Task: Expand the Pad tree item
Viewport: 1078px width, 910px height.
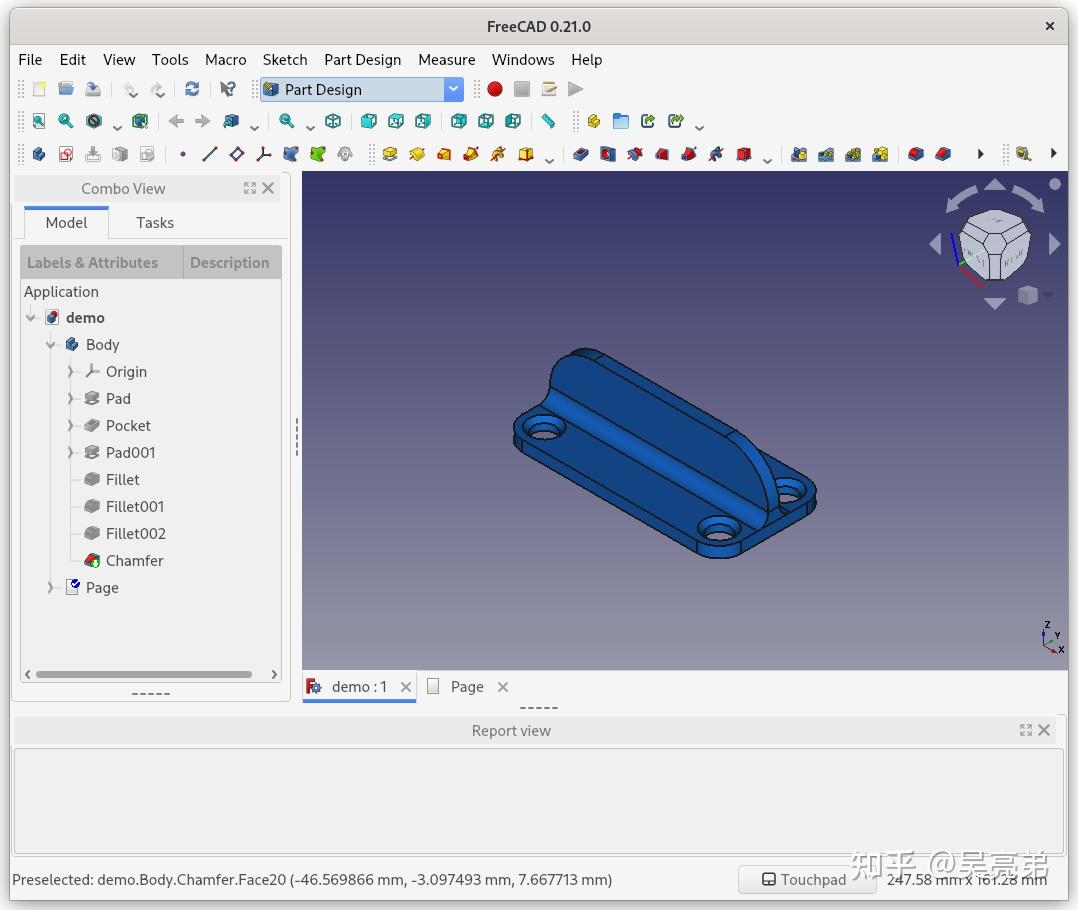Action: [x=70, y=399]
